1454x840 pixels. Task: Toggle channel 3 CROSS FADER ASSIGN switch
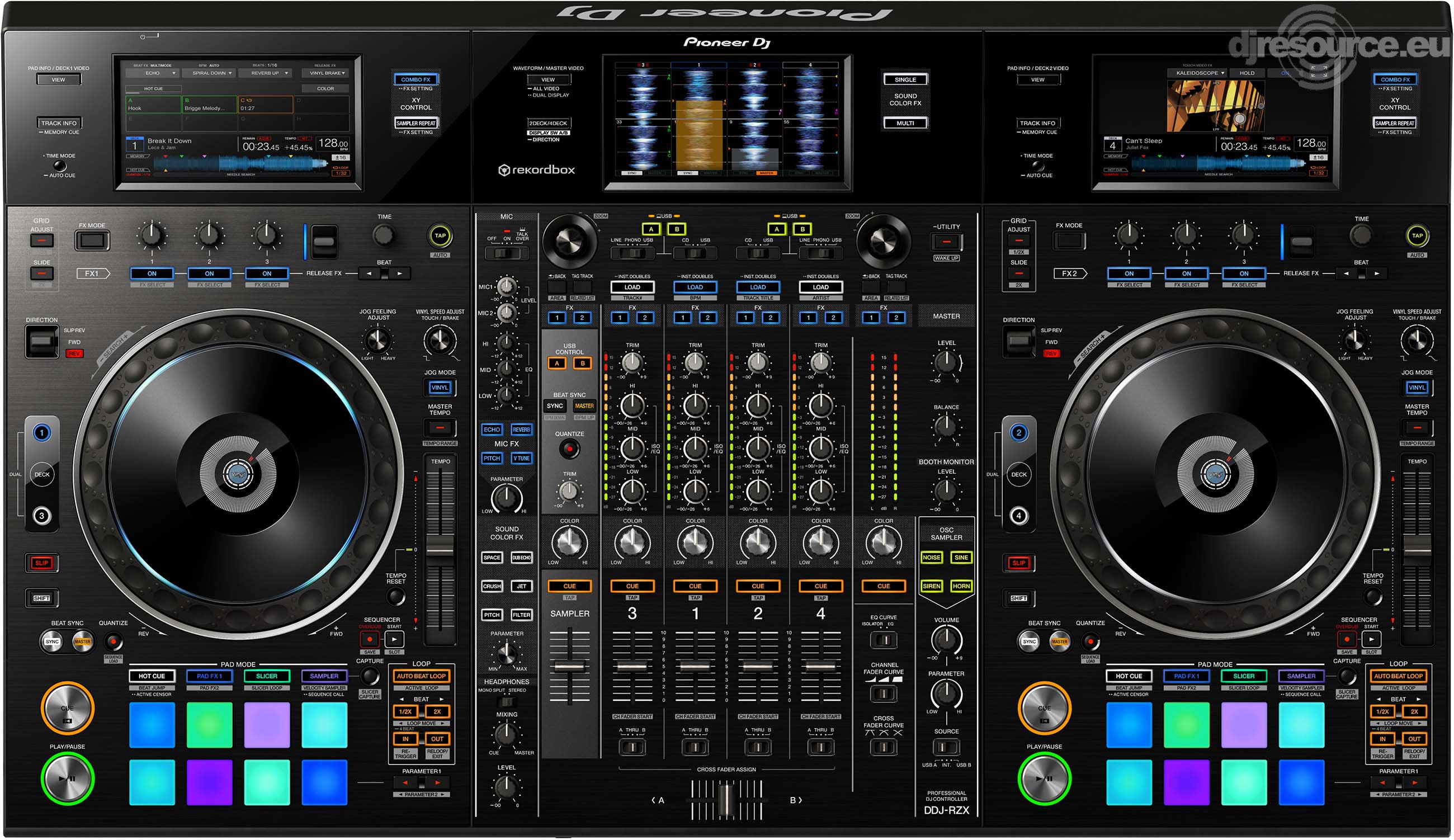pos(632,747)
